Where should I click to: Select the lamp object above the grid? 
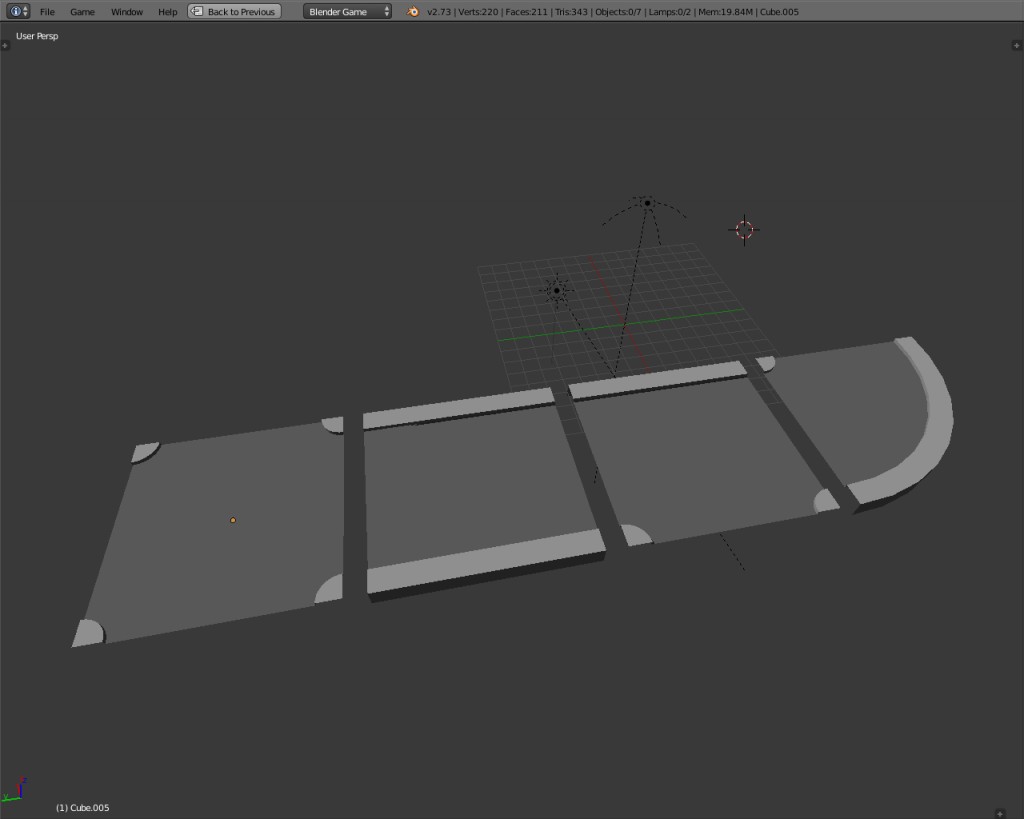[648, 202]
